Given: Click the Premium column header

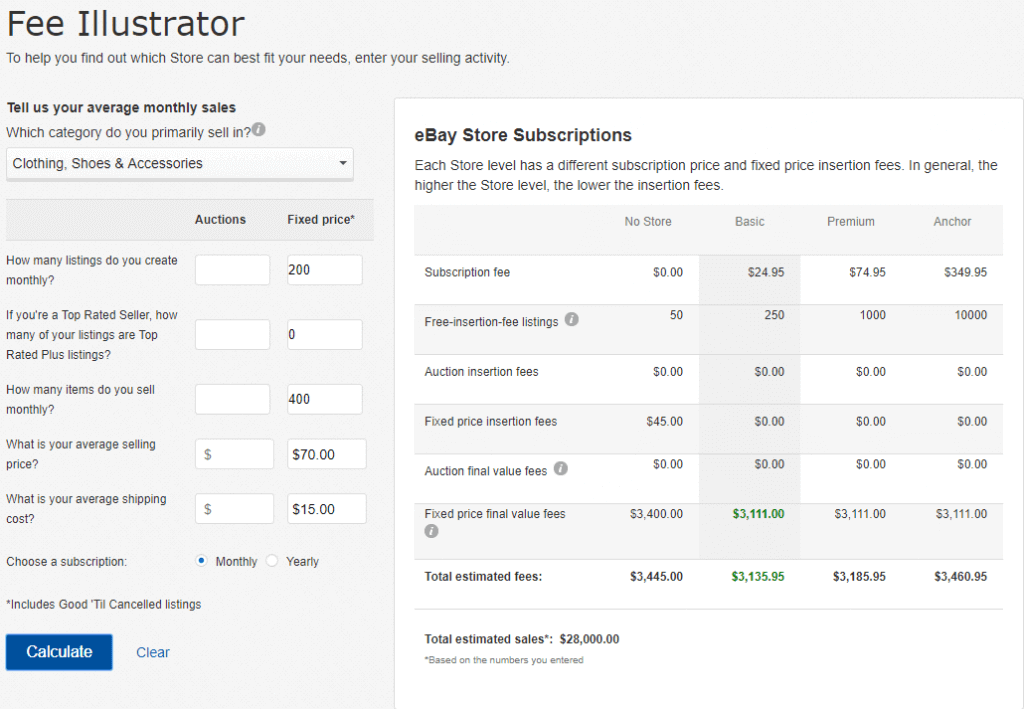Looking at the screenshot, I should point(851,221).
